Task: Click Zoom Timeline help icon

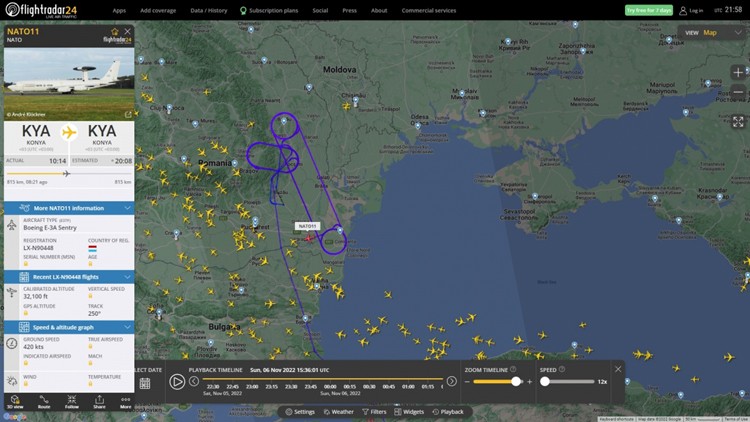Action: click(x=513, y=369)
